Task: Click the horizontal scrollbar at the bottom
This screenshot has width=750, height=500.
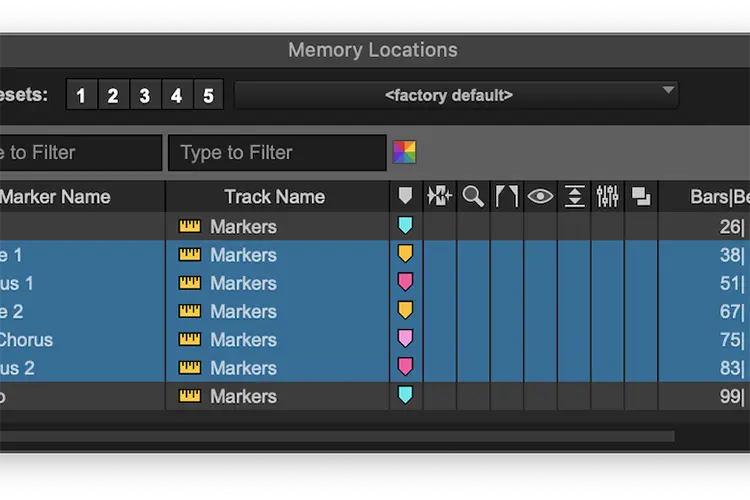Action: (x=337, y=436)
